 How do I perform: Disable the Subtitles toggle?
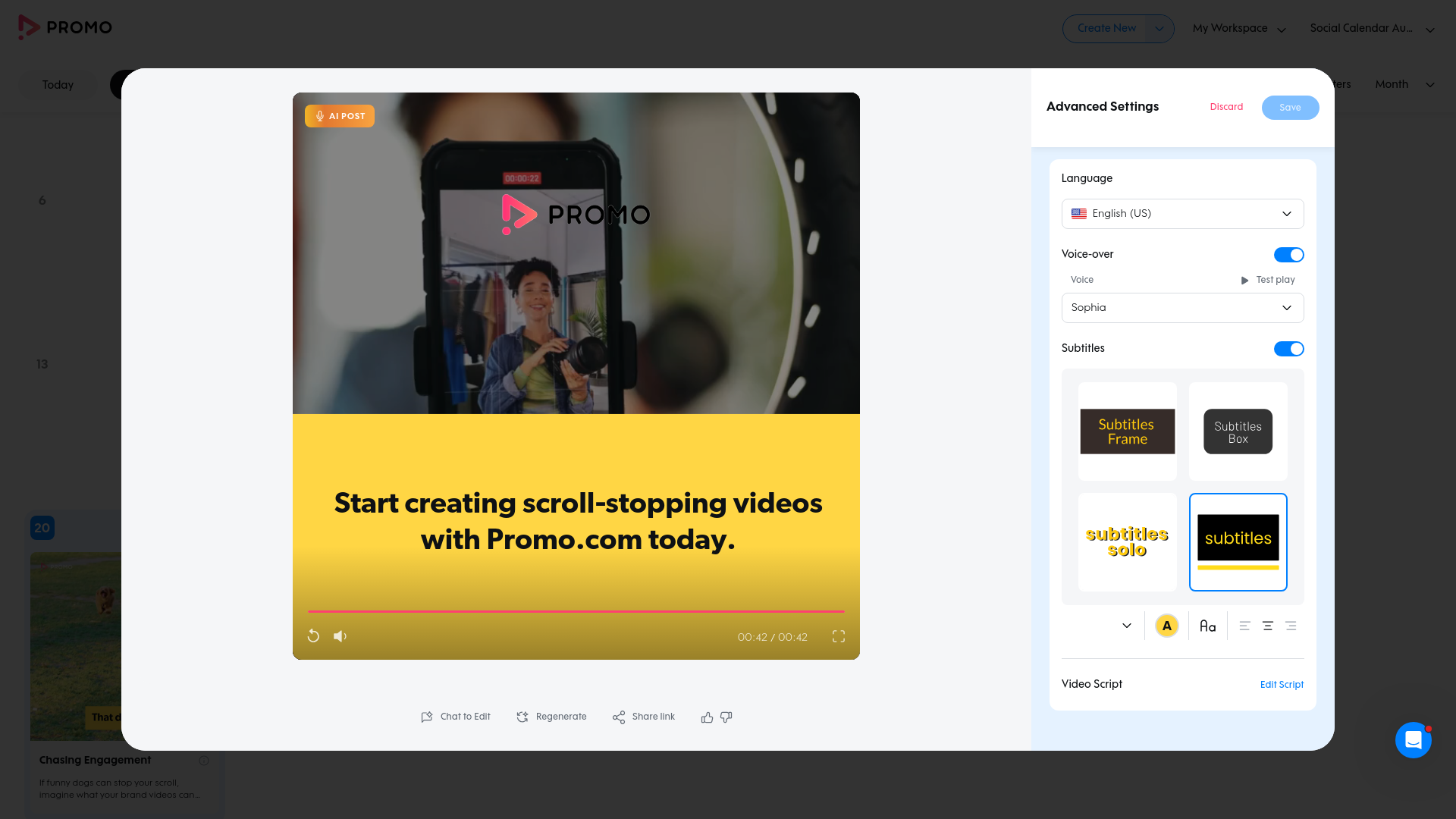point(1288,349)
